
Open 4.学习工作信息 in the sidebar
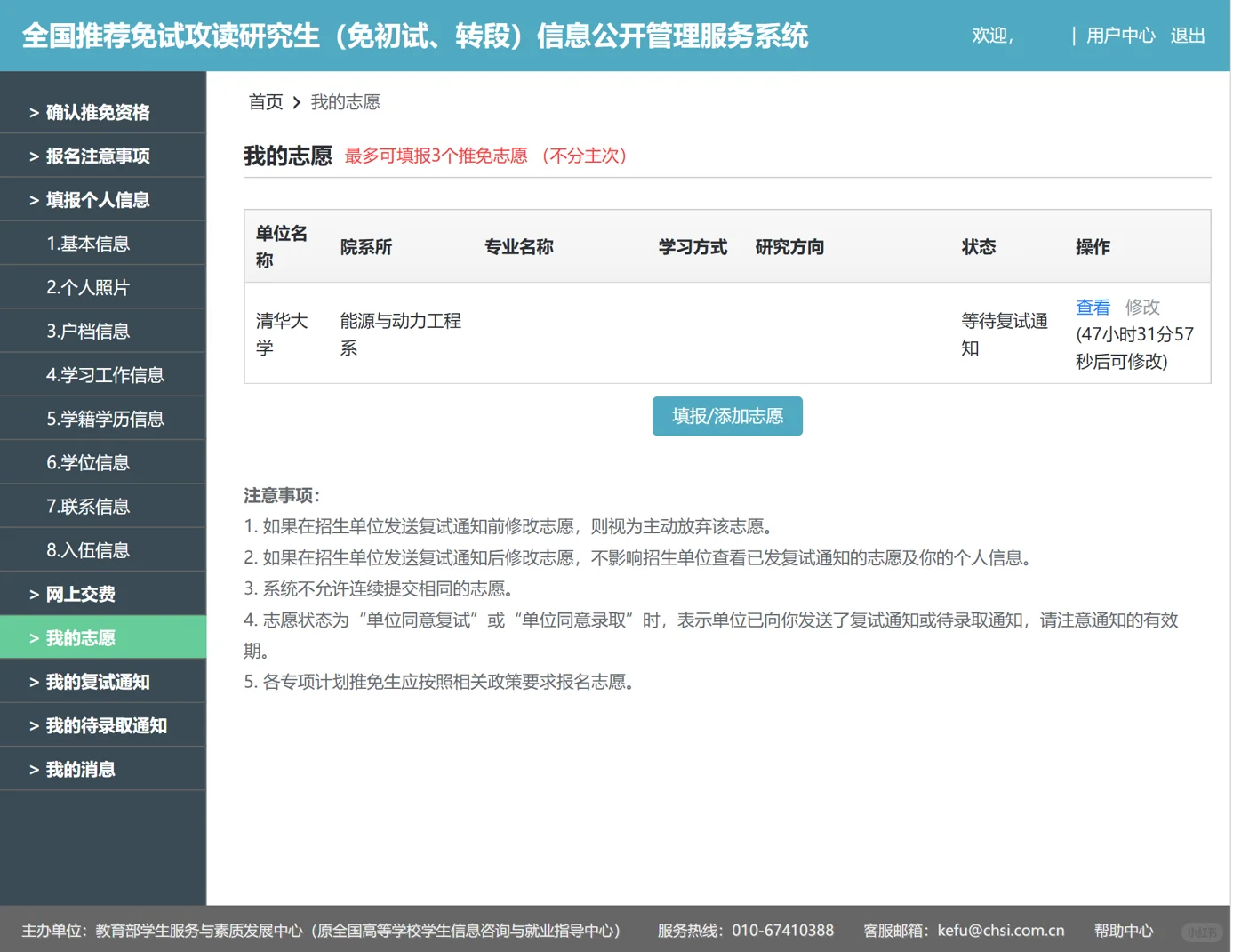pos(105,374)
